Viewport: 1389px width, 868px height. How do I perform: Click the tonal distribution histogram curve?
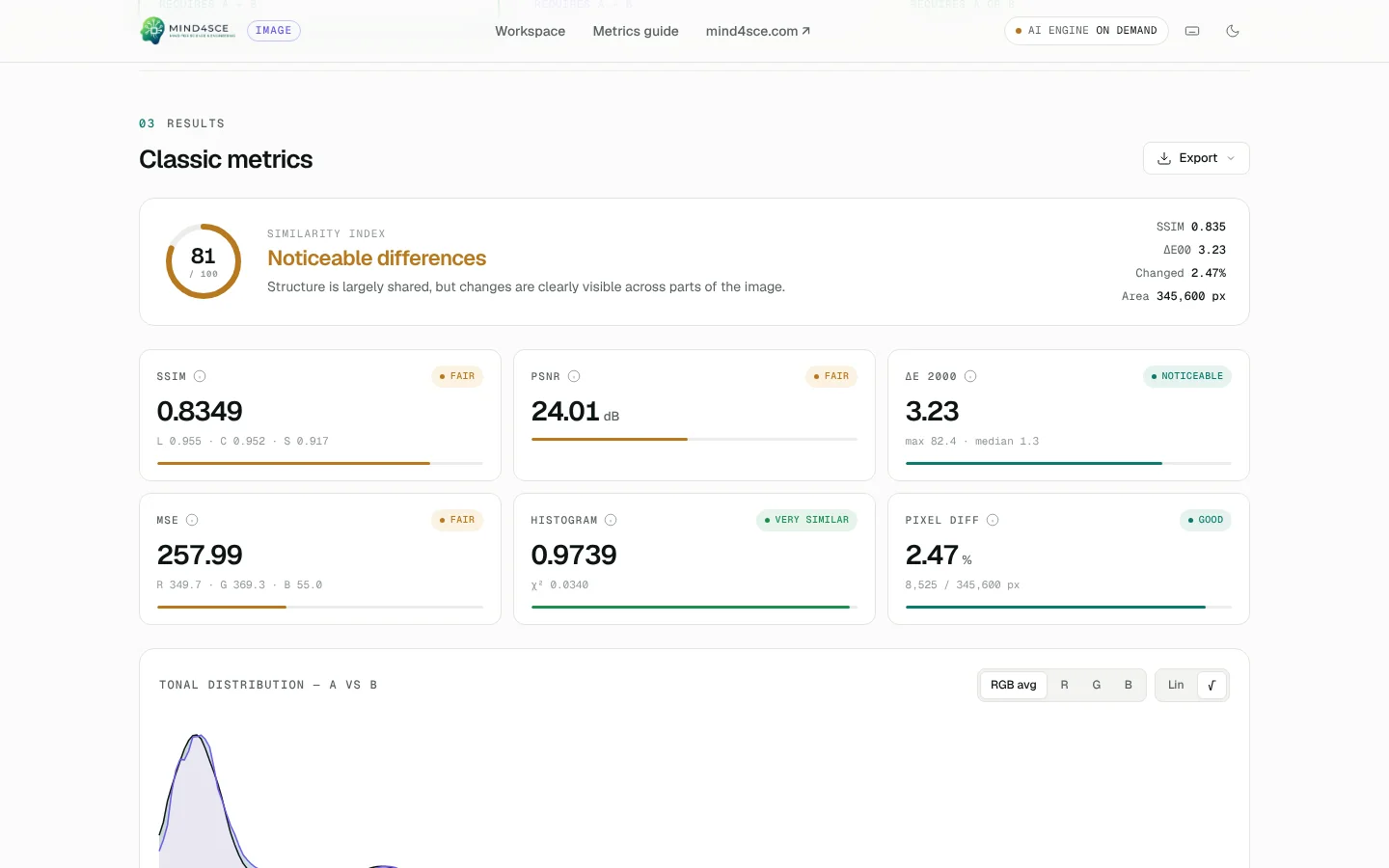(x=199, y=800)
